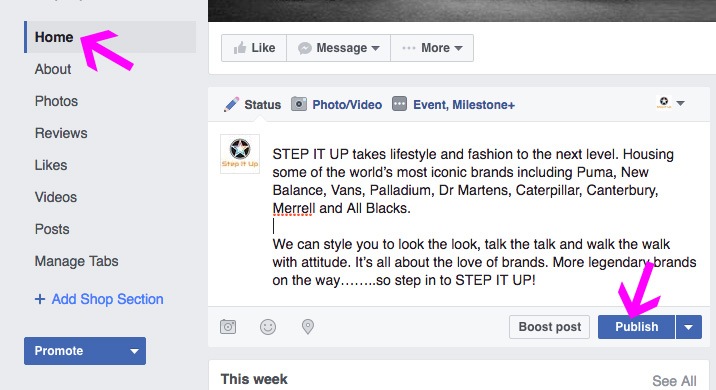Click the camera icon below the post text
This screenshot has height=390, width=716.
coord(228,327)
